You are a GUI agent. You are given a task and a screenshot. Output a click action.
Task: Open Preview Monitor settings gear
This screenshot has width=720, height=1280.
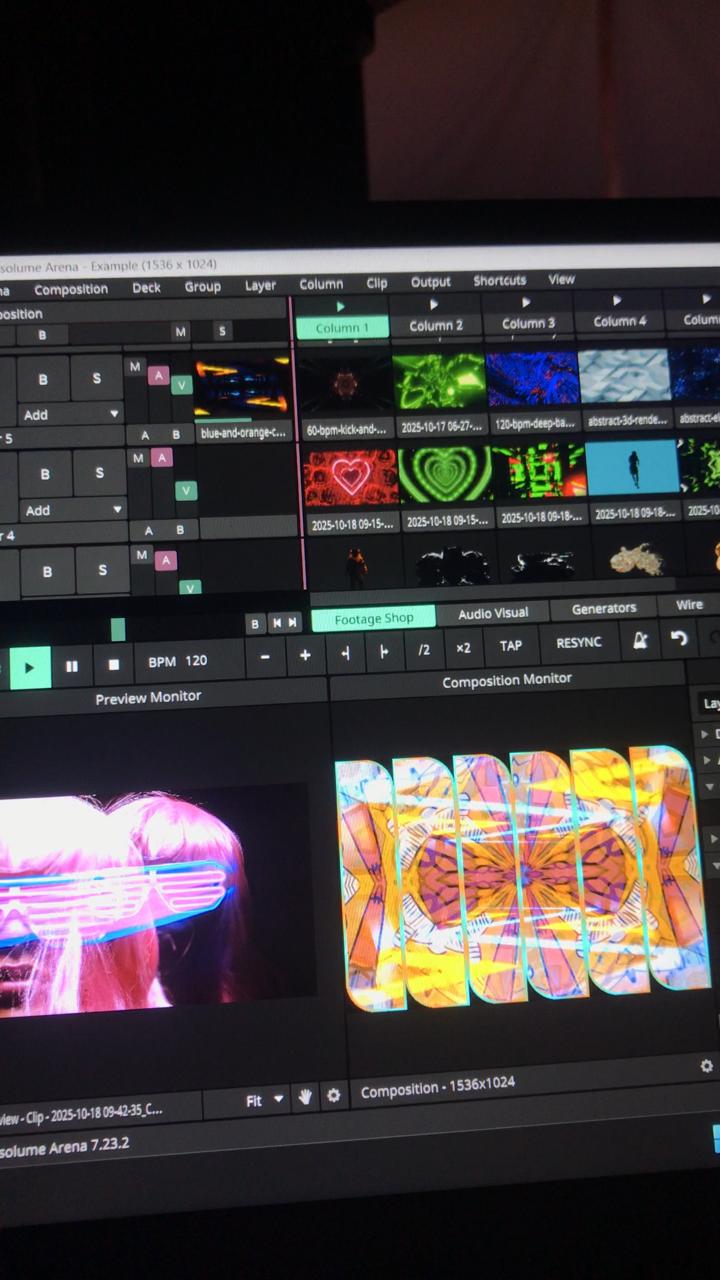tap(333, 1096)
